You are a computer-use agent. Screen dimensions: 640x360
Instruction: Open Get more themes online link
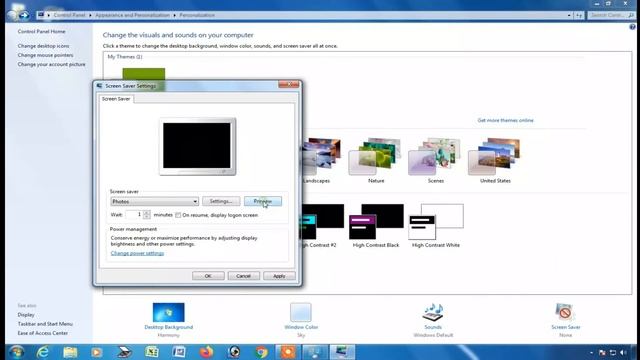505,120
